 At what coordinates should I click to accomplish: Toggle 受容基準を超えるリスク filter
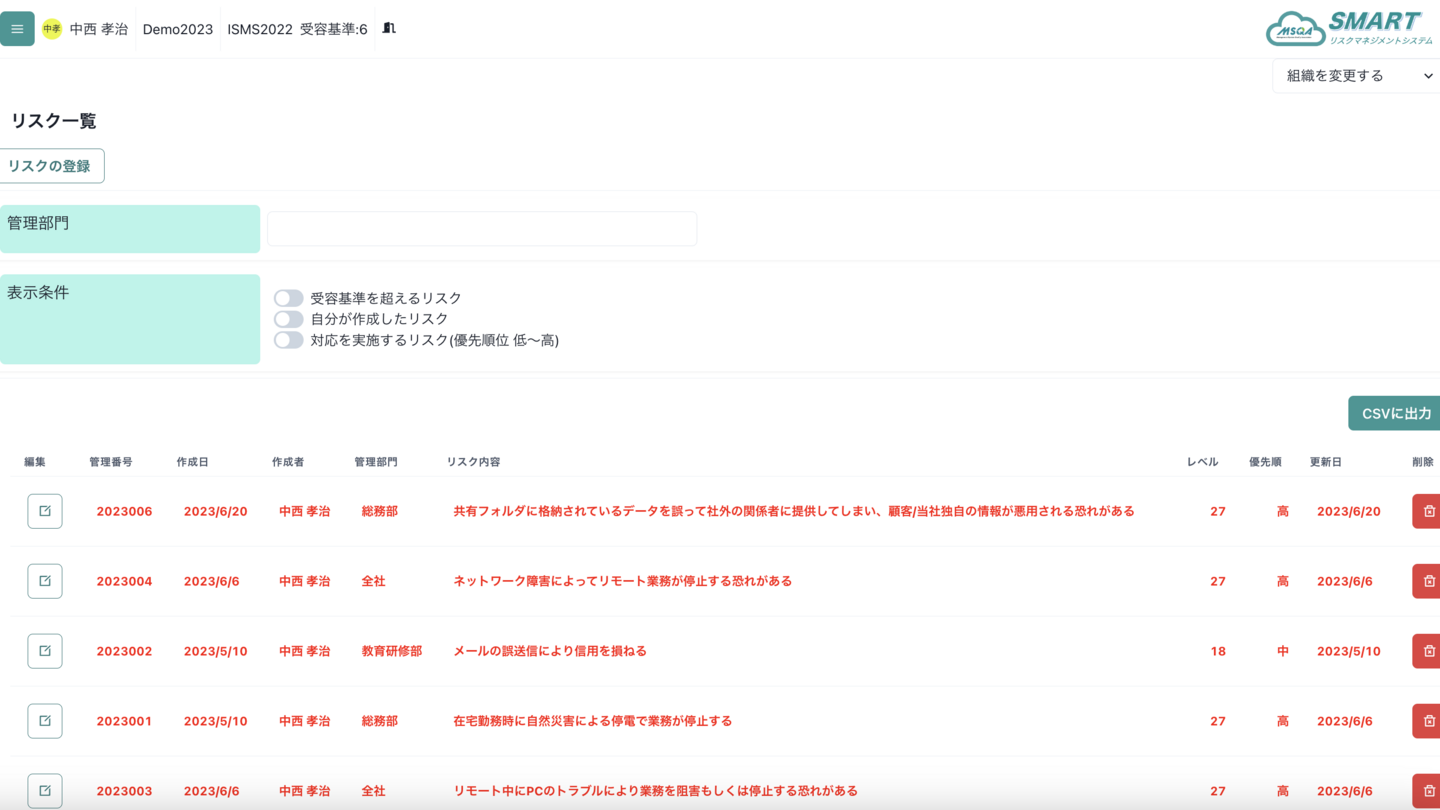(x=289, y=298)
